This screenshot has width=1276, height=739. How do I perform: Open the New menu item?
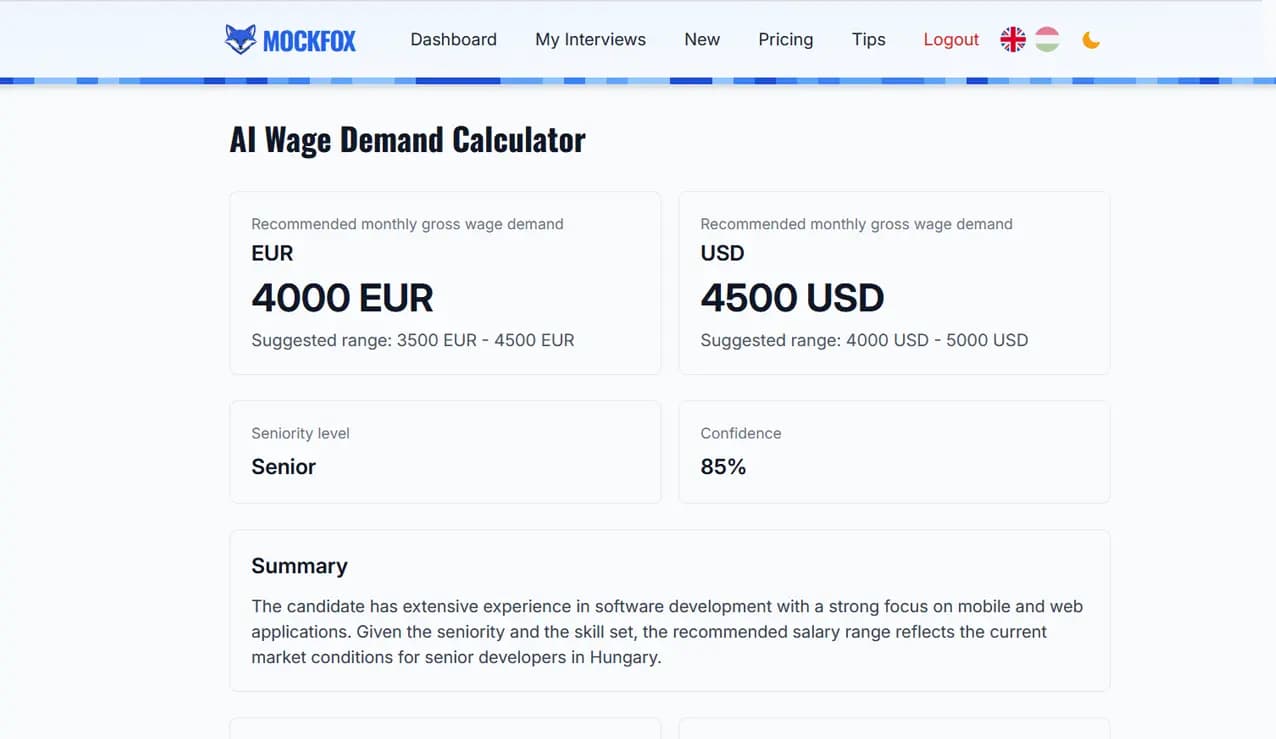point(702,40)
